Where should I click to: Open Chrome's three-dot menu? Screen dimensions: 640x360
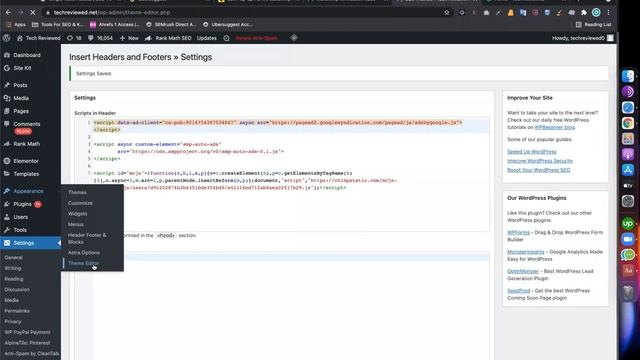pyautogui.click(x=608, y=13)
